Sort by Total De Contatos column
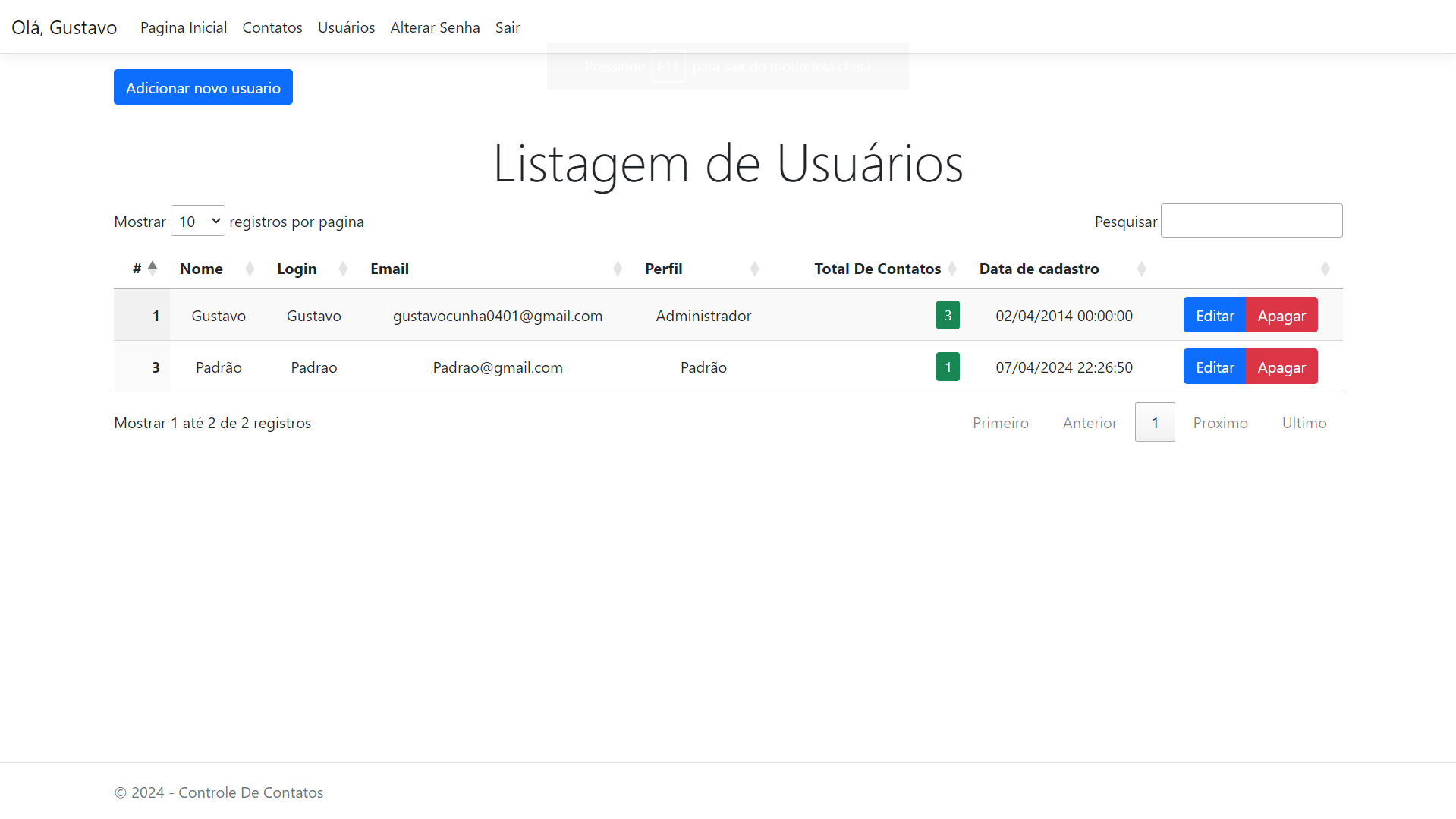Image resolution: width=1456 pixels, height=819 pixels. [x=952, y=269]
